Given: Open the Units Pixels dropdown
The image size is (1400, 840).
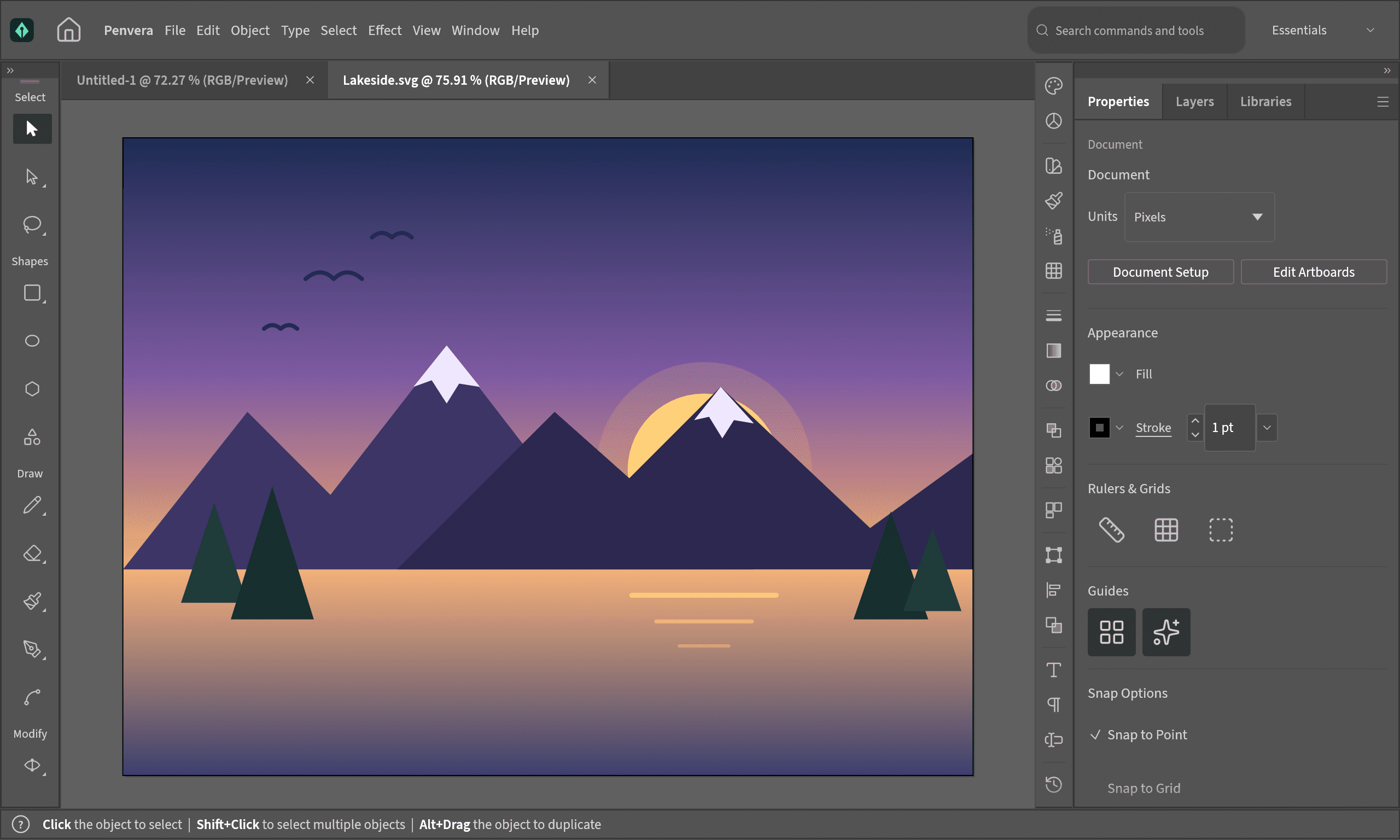Looking at the screenshot, I should 1199,217.
